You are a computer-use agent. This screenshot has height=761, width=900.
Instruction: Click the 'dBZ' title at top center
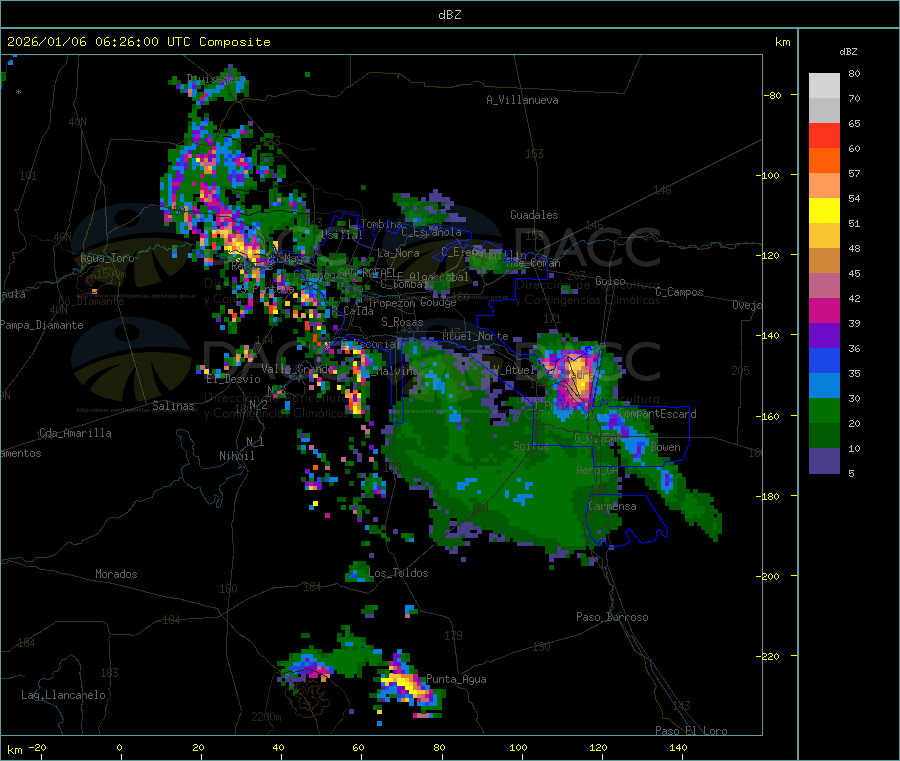point(449,15)
